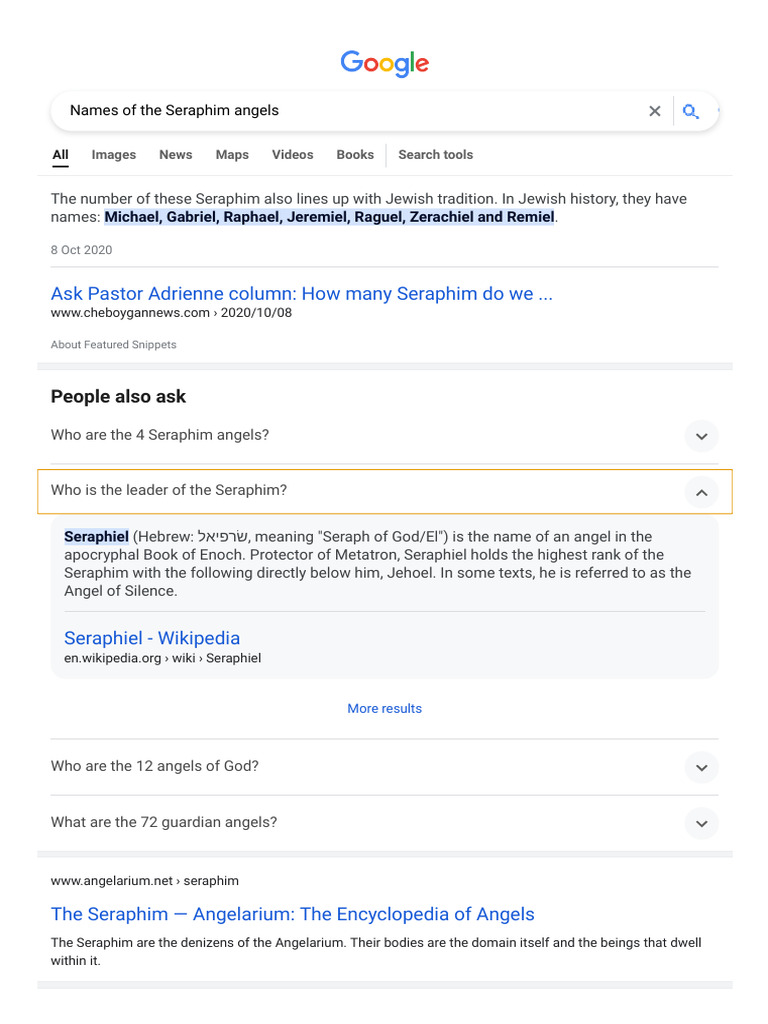Open The Seraphim — Angelarium result
This screenshot has height=1024, width=768.
click(x=292, y=914)
